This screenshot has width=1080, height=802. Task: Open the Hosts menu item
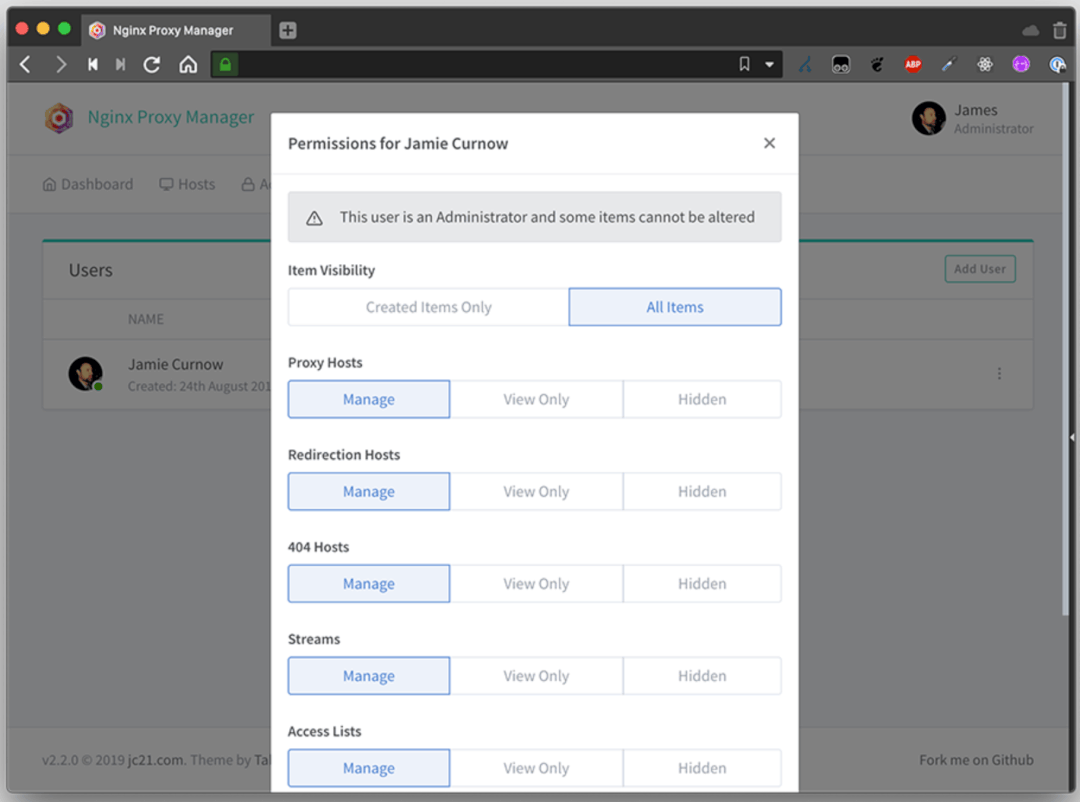click(x=187, y=184)
